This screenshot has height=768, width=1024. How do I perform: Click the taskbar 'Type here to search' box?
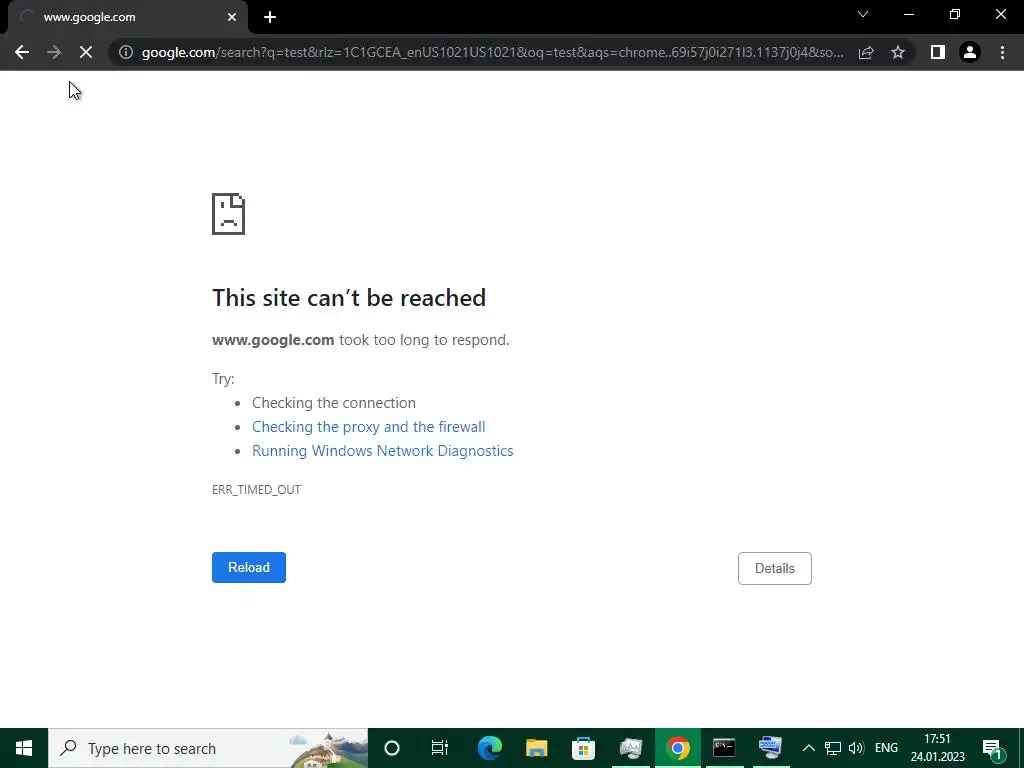tap(208, 748)
